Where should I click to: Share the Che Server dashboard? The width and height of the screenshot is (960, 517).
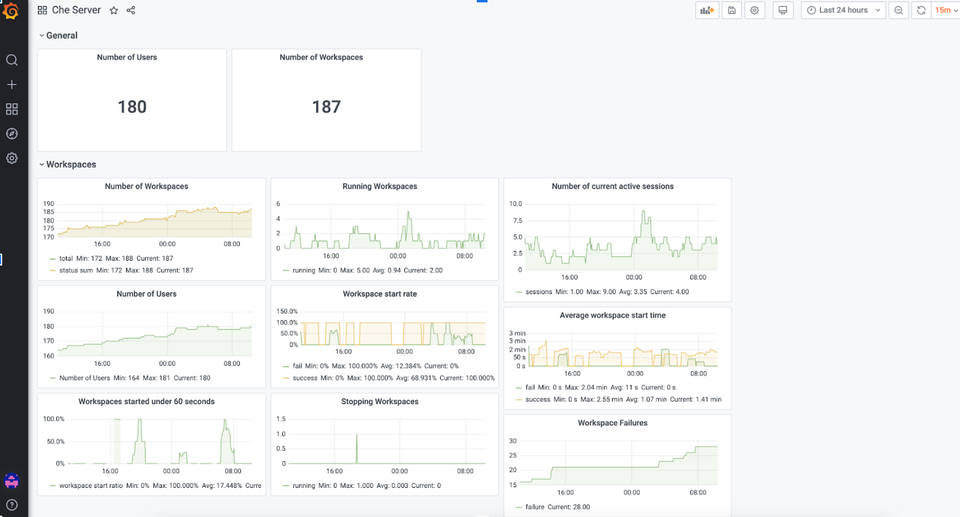click(x=130, y=10)
